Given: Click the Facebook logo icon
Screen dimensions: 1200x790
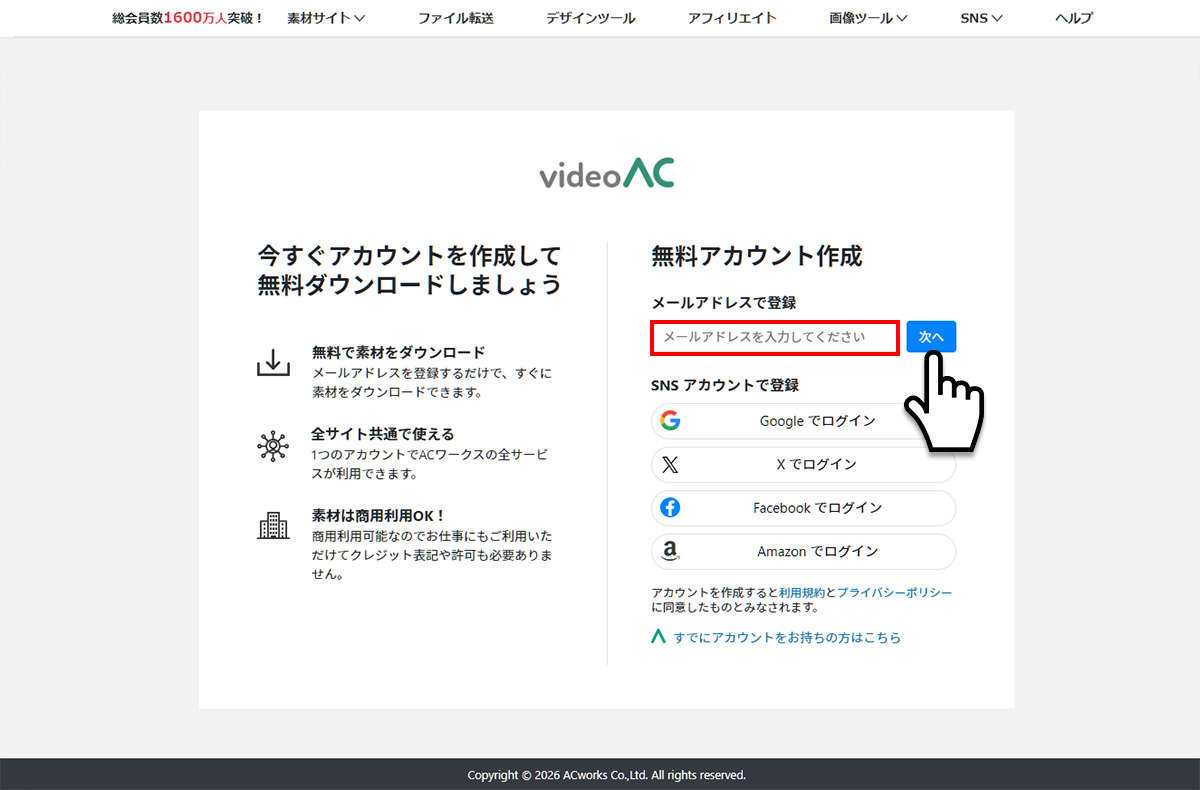Looking at the screenshot, I should tap(671, 508).
